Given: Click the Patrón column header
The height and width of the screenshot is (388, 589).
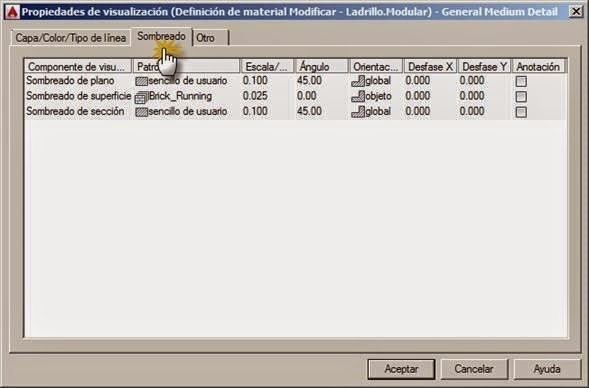Looking at the screenshot, I should [x=186, y=66].
